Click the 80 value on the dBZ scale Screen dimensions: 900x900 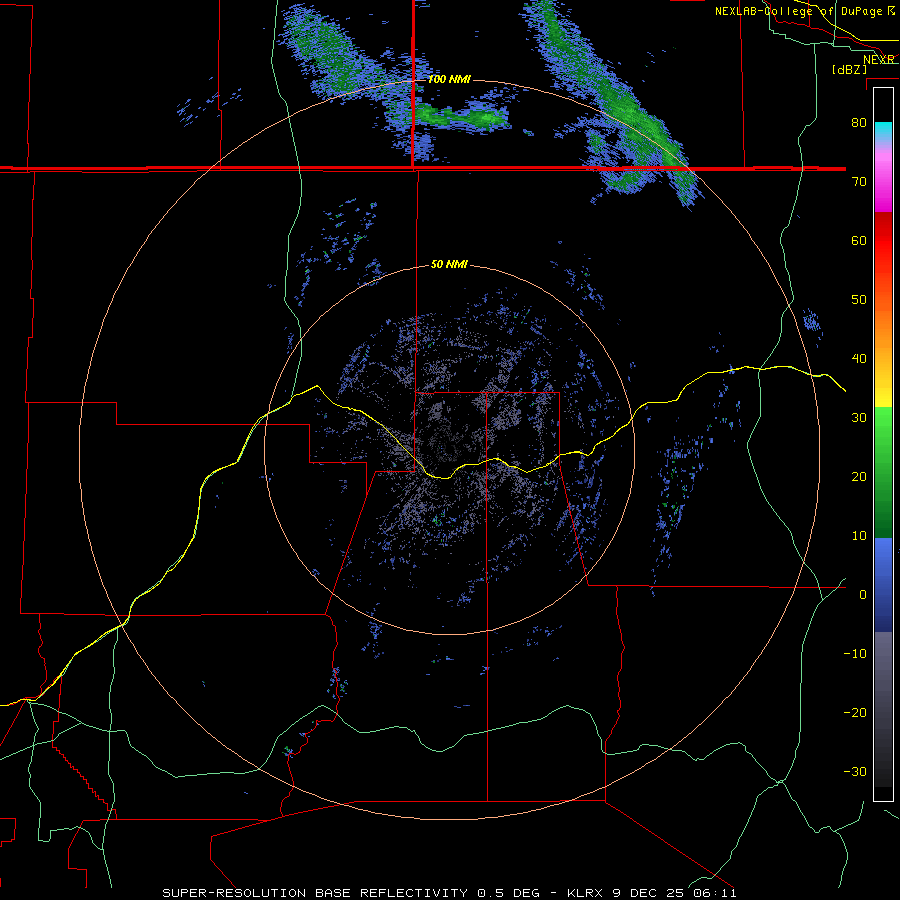[859, 123]
